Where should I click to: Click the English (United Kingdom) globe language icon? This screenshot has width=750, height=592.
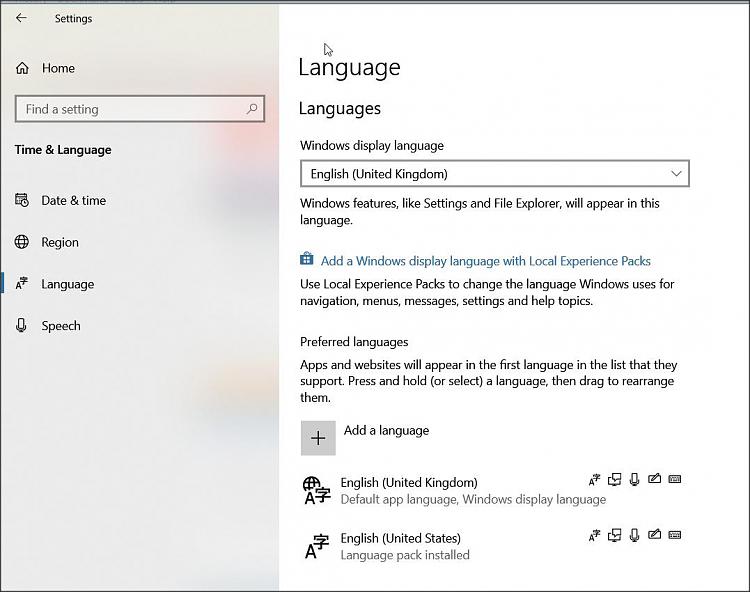tap(316, 491)
